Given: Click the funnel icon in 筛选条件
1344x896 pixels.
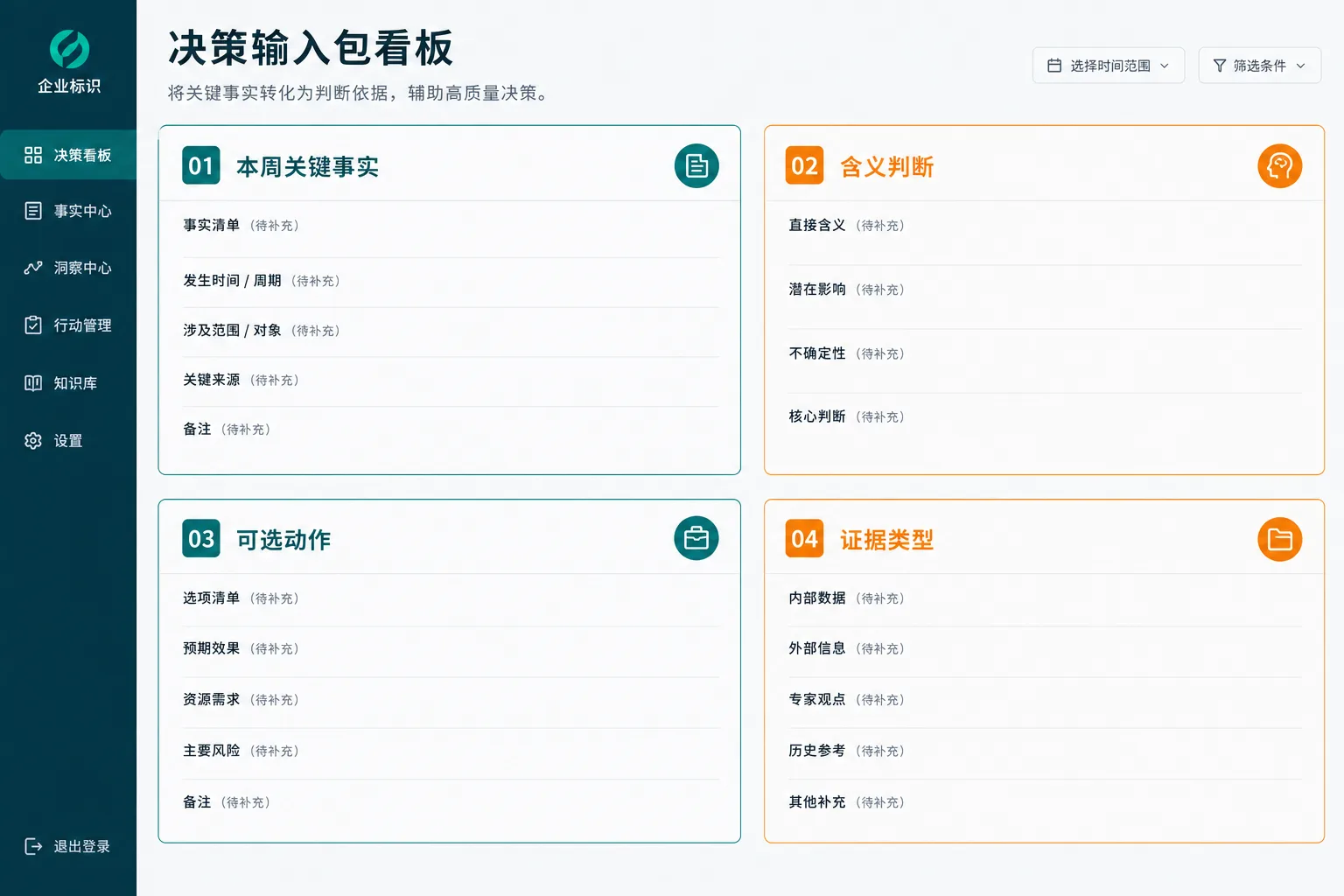Looking at the screenshot, I should point(1220,66).
